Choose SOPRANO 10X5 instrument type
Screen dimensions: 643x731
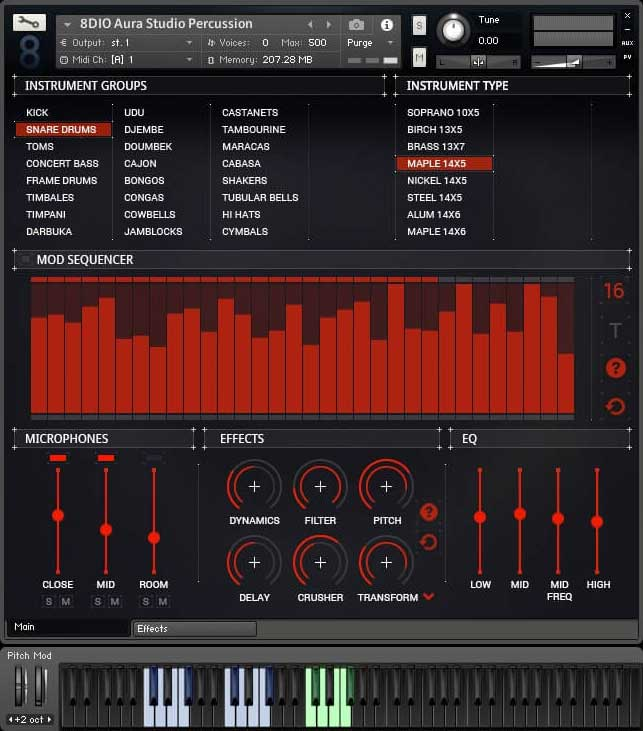(x=443, y=112)
